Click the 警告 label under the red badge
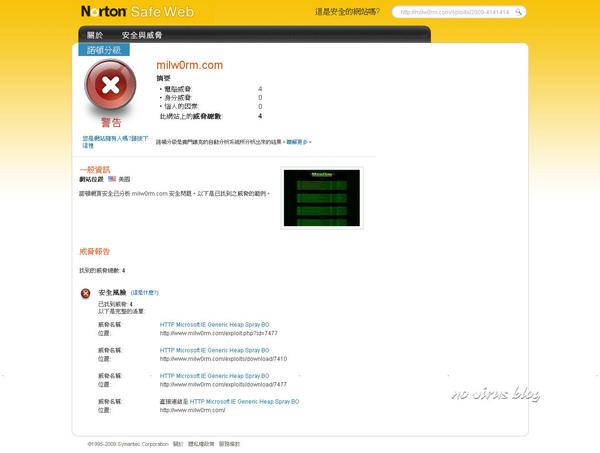Viewport: 600px width, 453px height. (111, 122)
